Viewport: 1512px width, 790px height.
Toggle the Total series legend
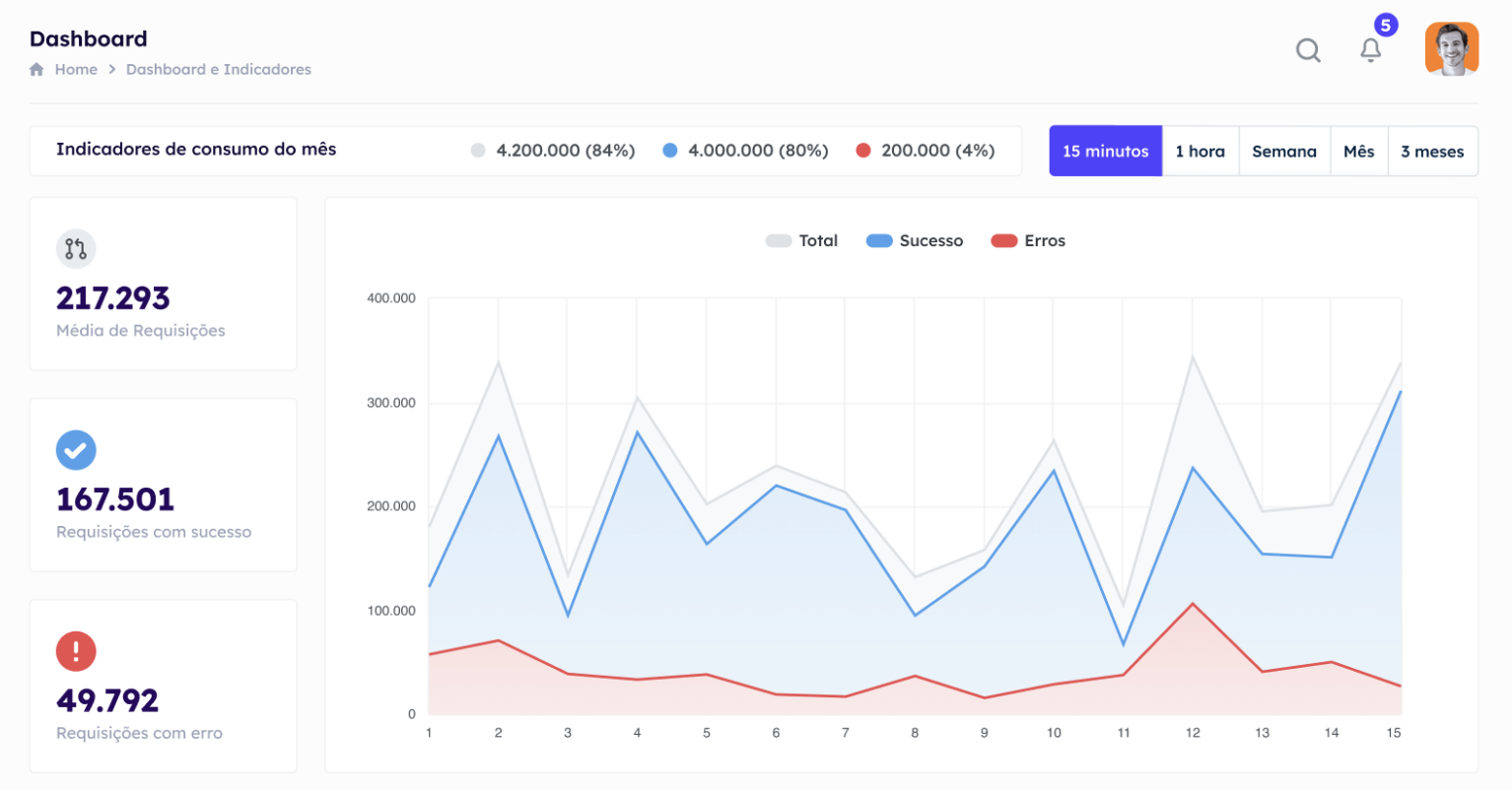click(801, 240)
